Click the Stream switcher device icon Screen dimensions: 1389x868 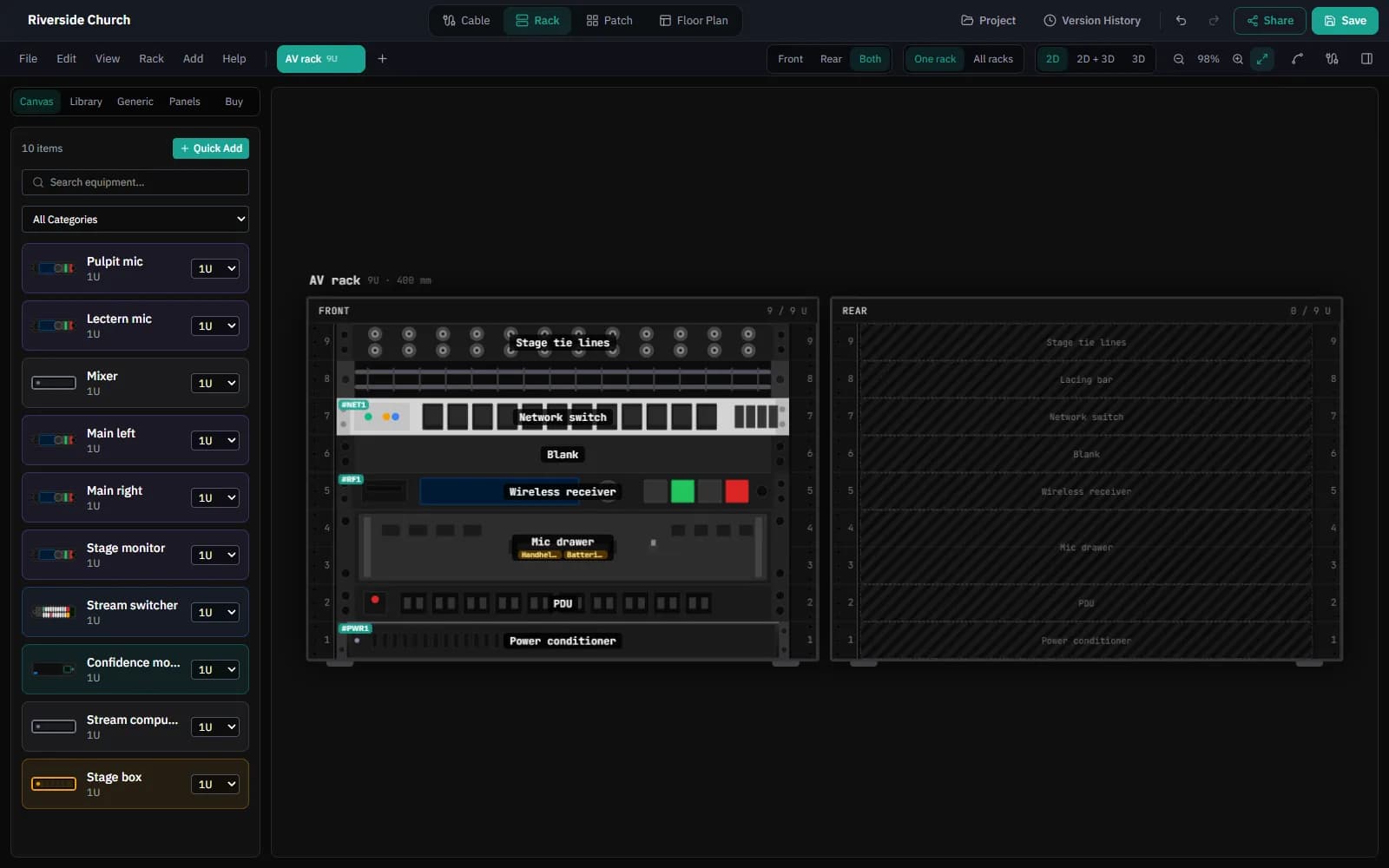point(54,612)
